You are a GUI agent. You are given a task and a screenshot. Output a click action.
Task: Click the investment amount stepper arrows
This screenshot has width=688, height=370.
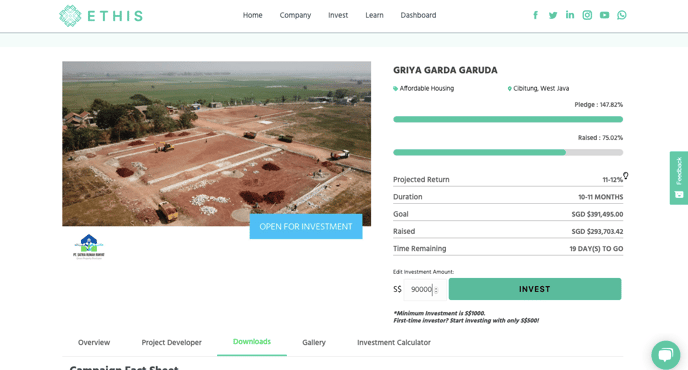click(x=436, y=290)
